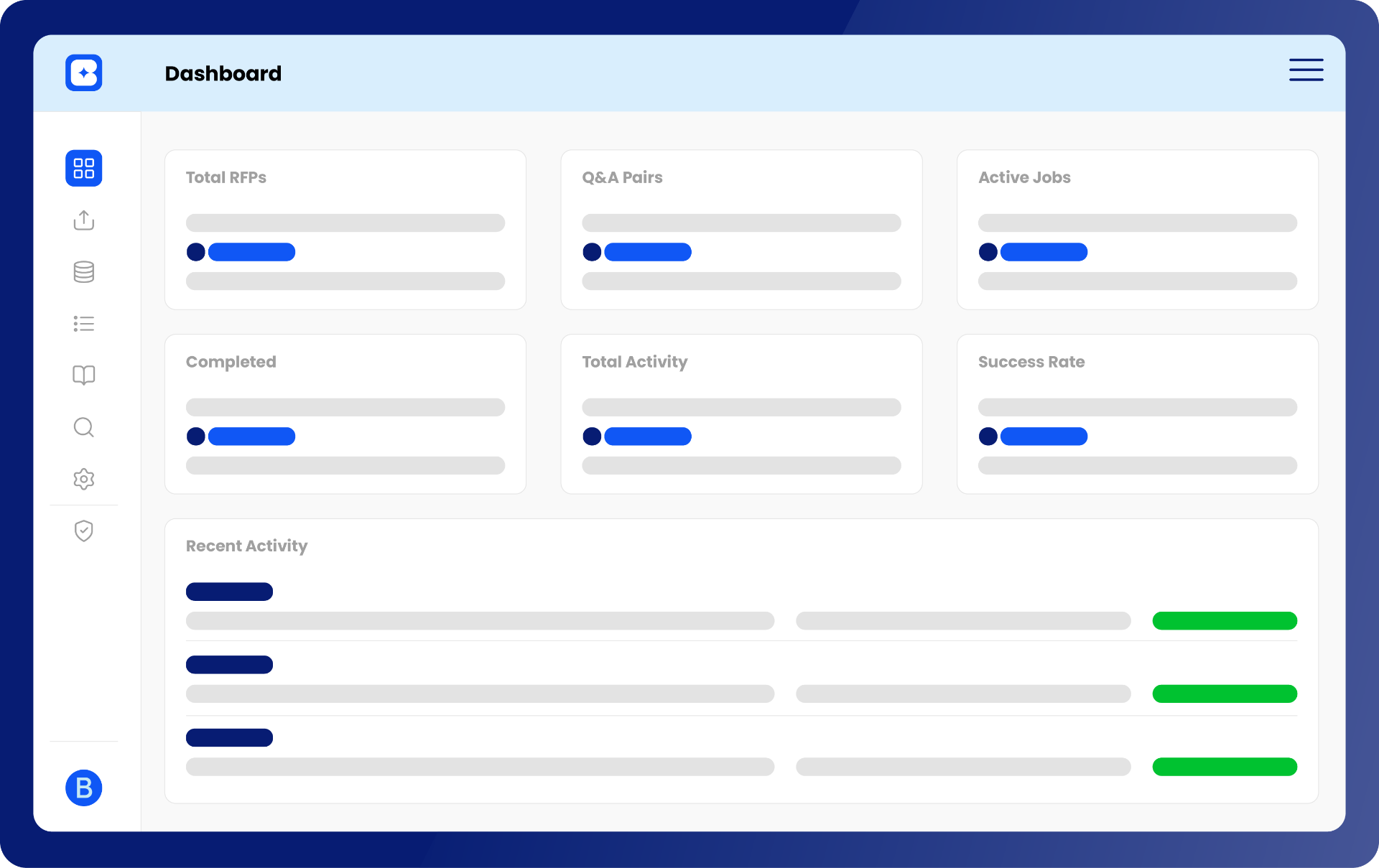This screenshot has height=868, width=1379.
Task: Click the dark dot beside the Total Activity metric
Action: pyautogui.click(x=592, y=437)
